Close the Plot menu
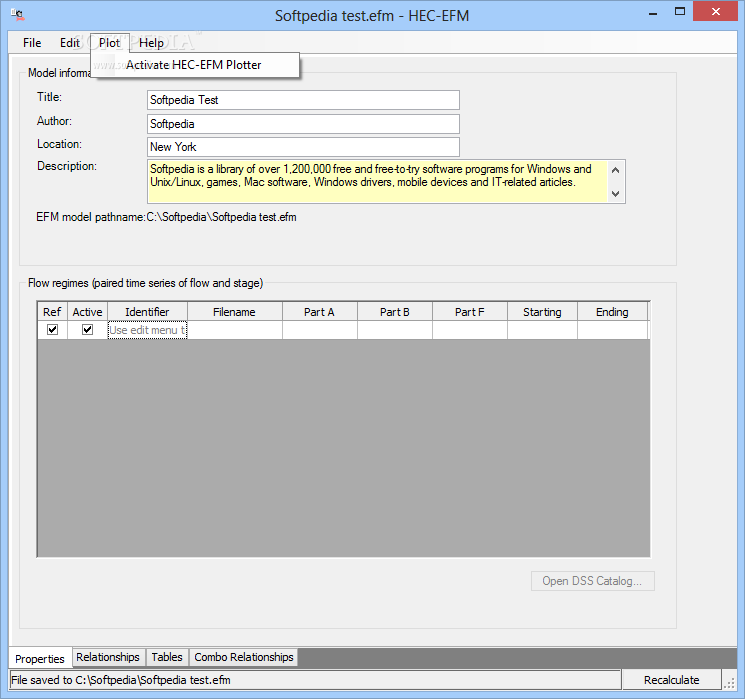 [110, 43]
